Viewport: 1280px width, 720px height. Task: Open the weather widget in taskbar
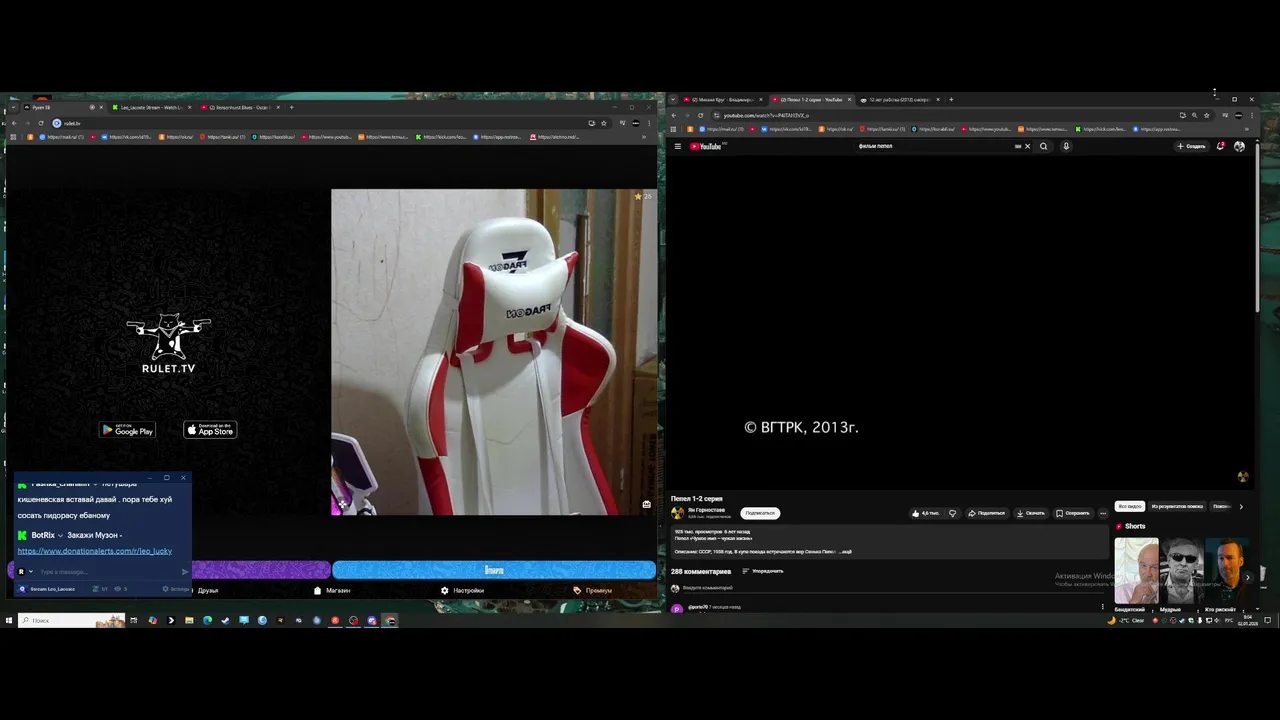1127,620
